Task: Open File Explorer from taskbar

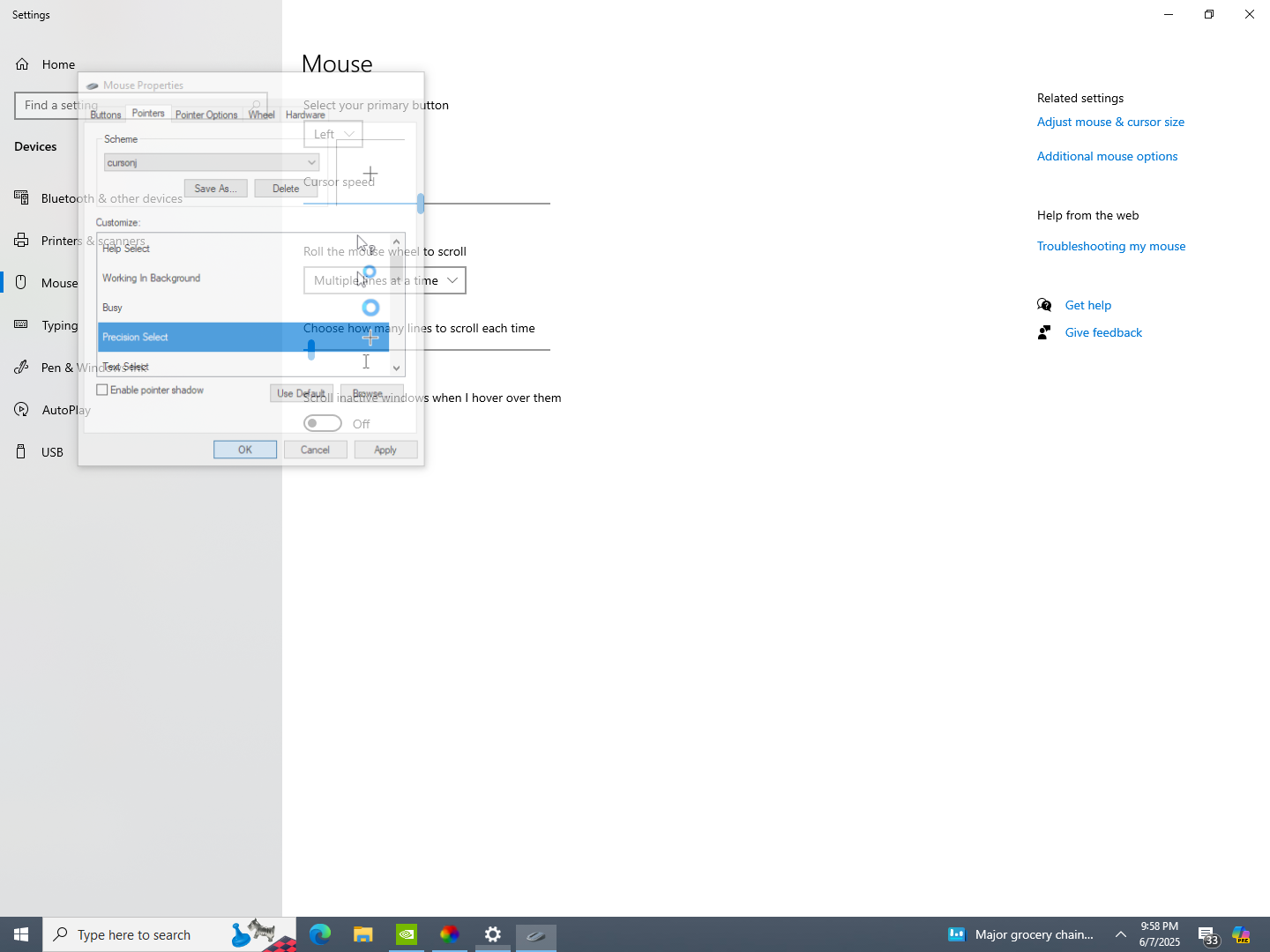Action: click(363, 934)
